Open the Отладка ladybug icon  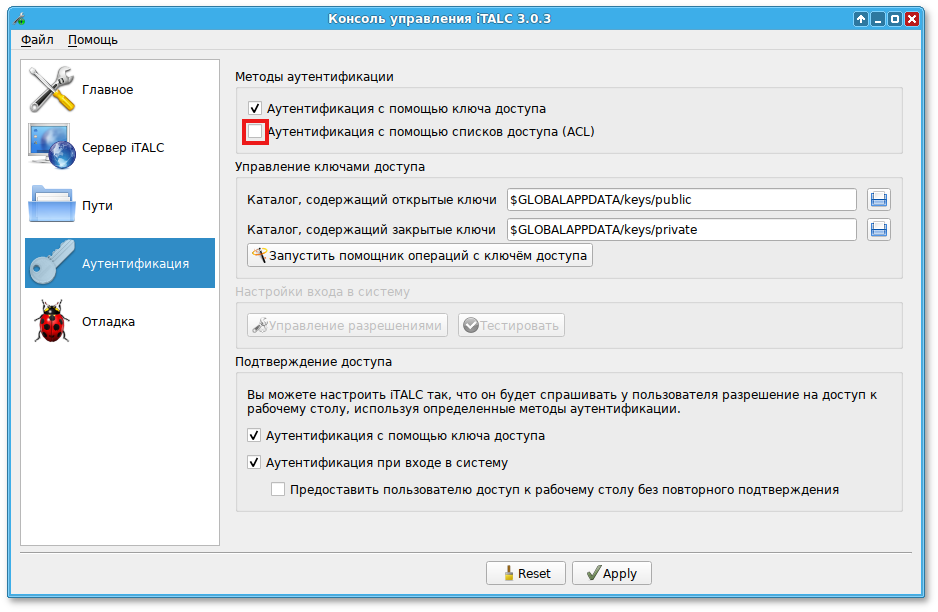[52, 321]
